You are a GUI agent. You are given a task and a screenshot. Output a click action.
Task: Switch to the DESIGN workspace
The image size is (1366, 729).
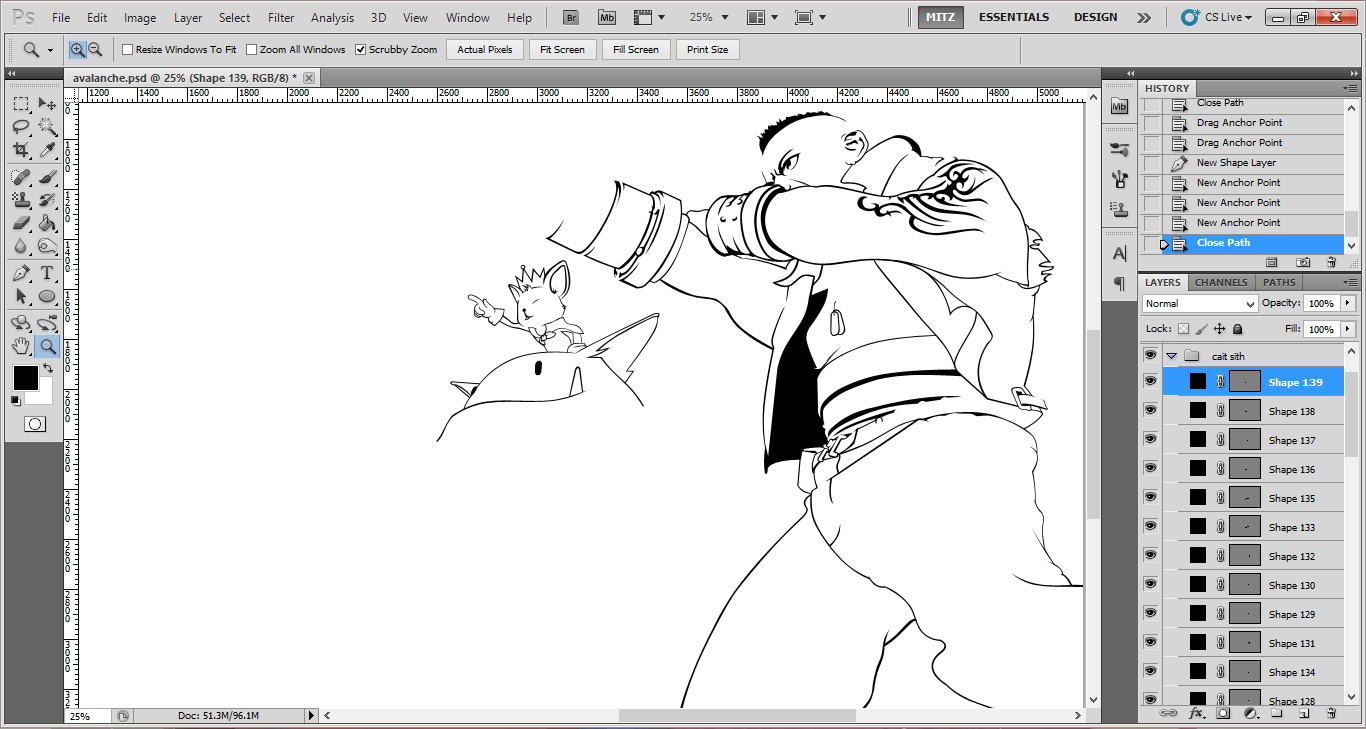click(x=1096, y=17)
